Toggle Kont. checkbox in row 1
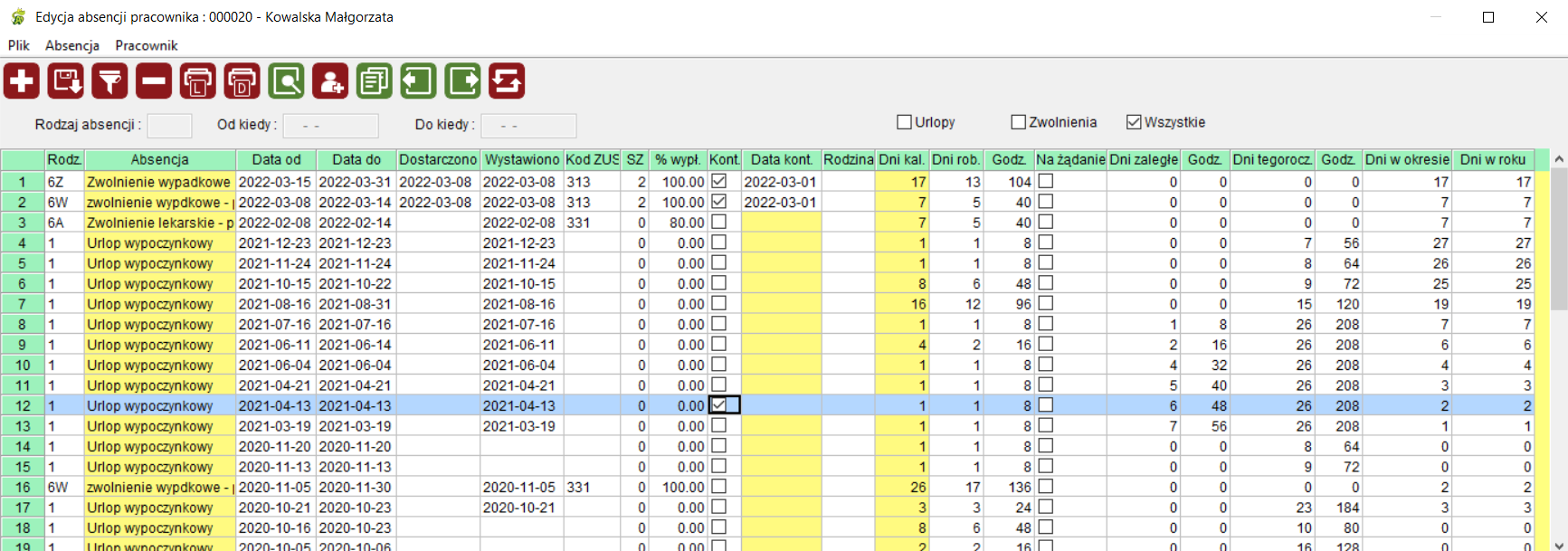1568x551 pixels. pos(719,182)
